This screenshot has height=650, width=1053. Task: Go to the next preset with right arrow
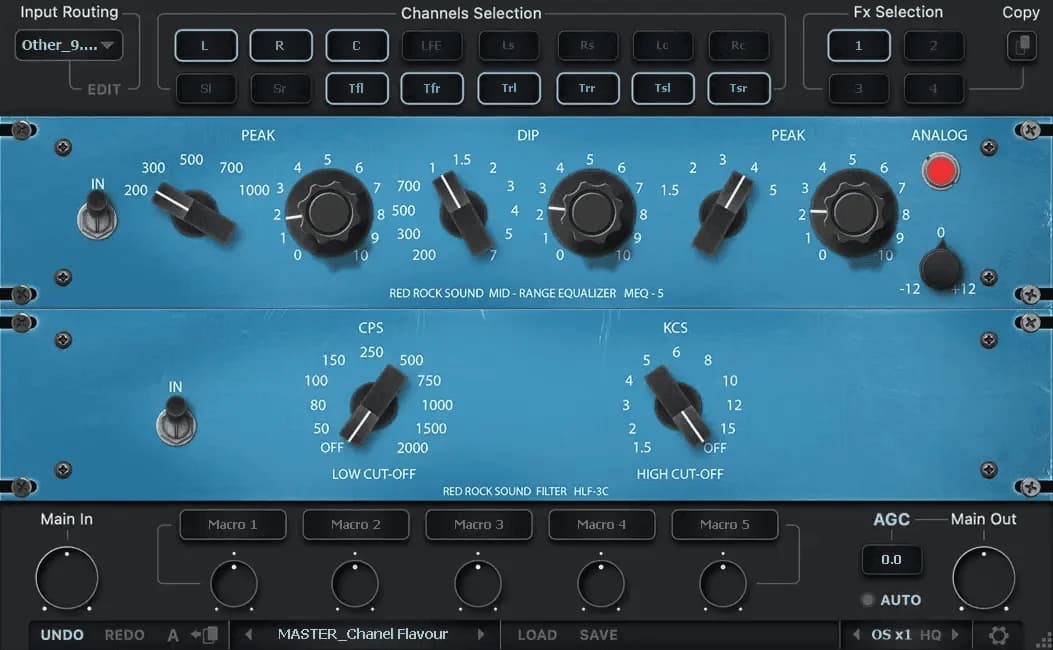(x=481, y=635)
